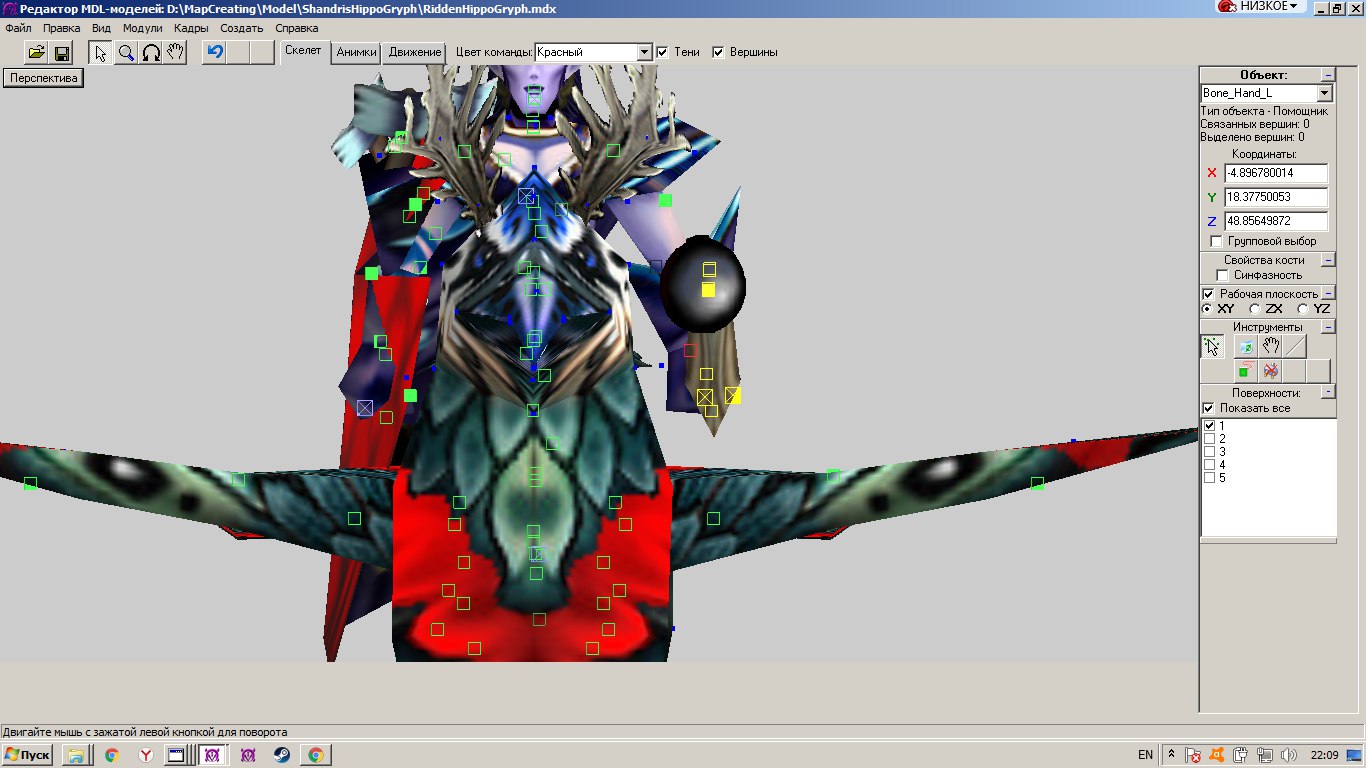Click the volume speaker icon in system tray
Viewport: 1366px width, 768px height.
point(1288,755)
